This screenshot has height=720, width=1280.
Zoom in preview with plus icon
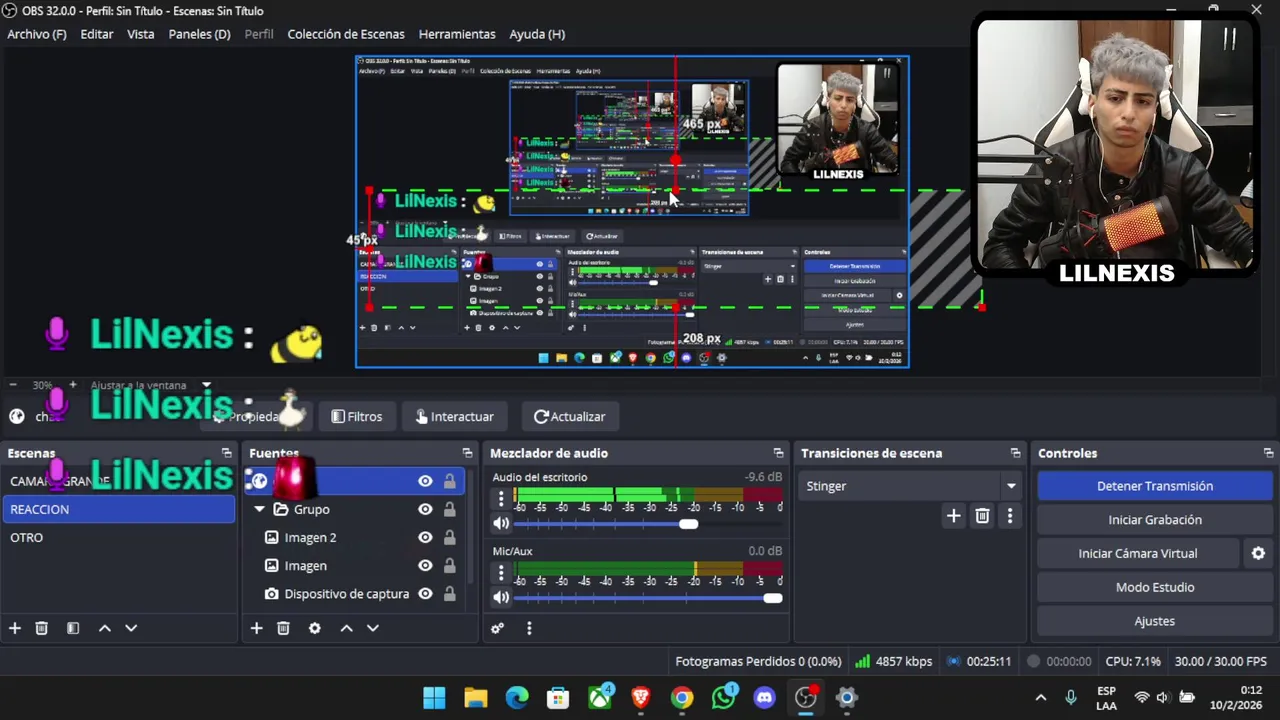72,385
